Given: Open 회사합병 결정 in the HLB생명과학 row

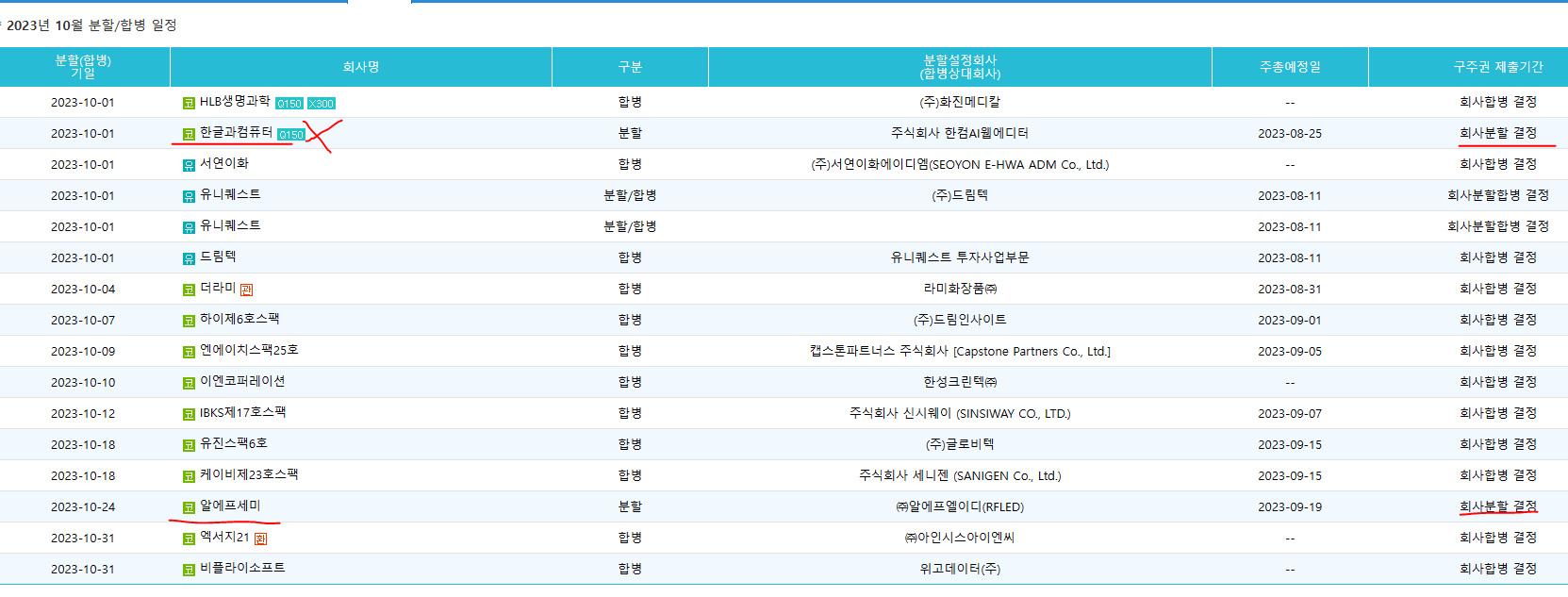Looking at the screenshot, I should pos(1498,102).
